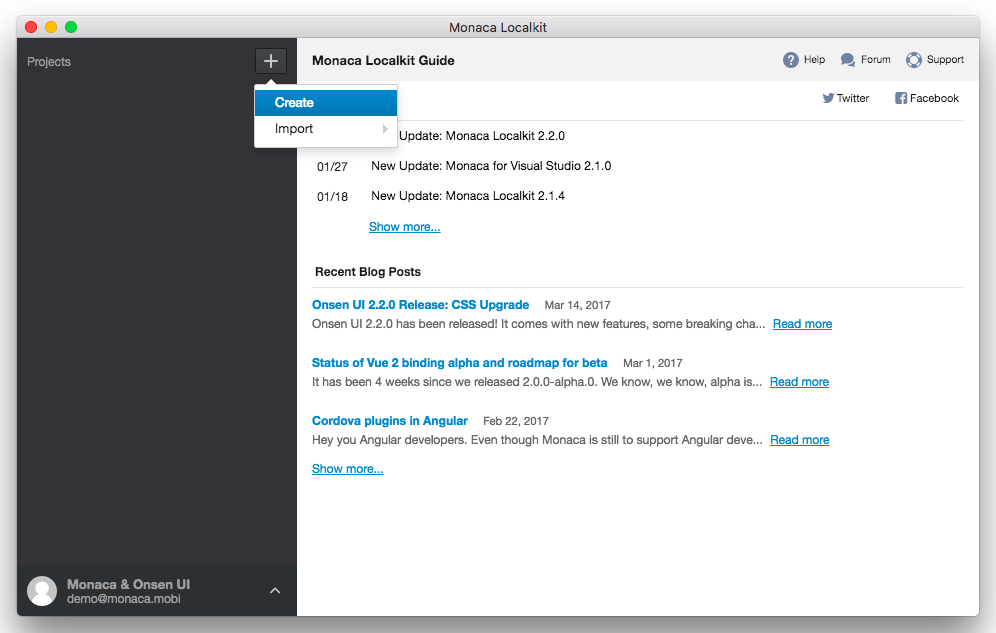Viewport: 996px width, 633px height.
Task: Click the Monaca for Visual Studio 2.1.0 update
Action: tap(491, 166)
